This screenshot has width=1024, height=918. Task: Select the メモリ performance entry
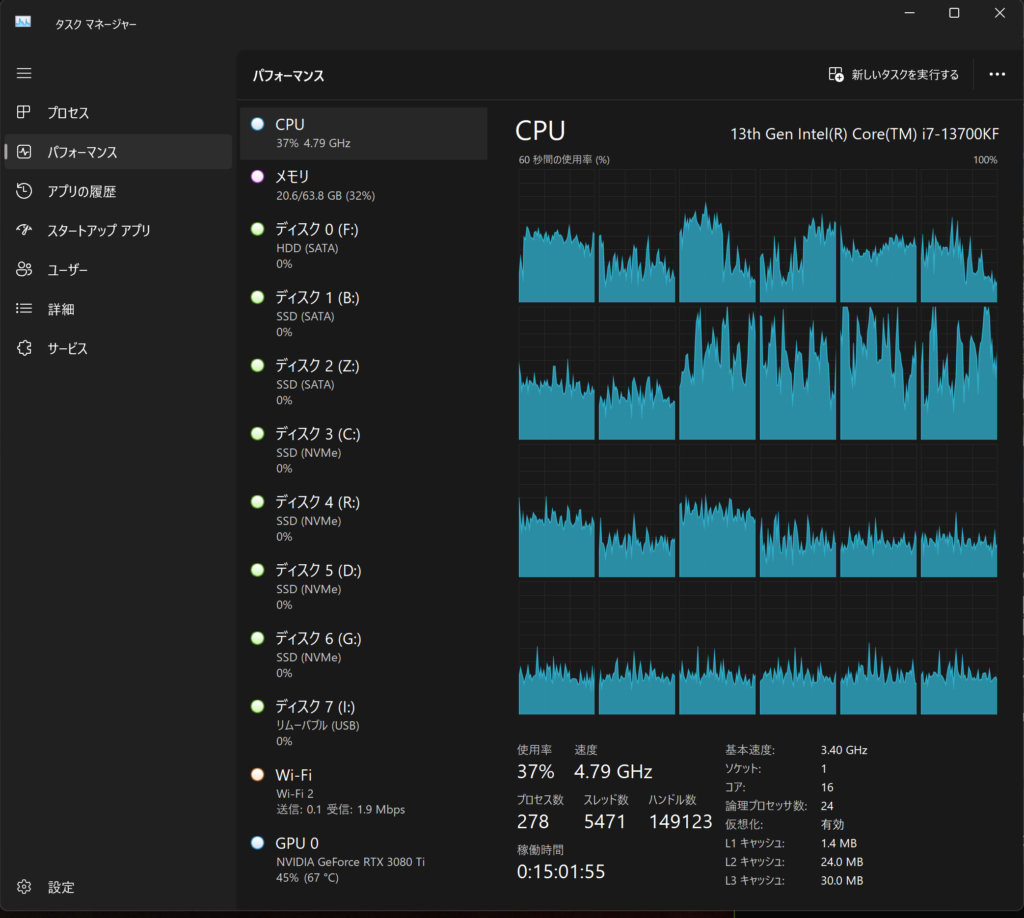(x=364, y=185)
